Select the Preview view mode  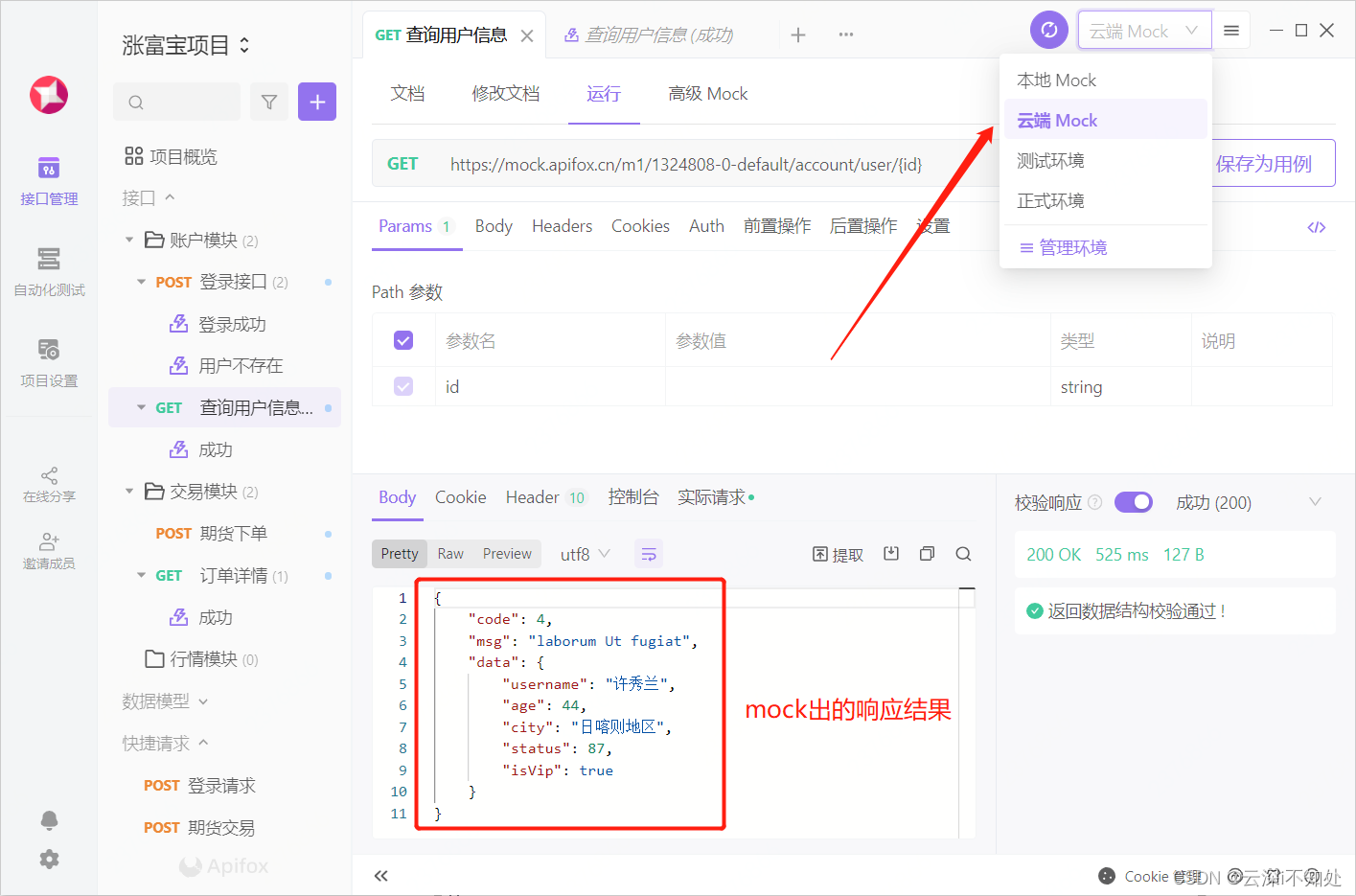(507, 554)
